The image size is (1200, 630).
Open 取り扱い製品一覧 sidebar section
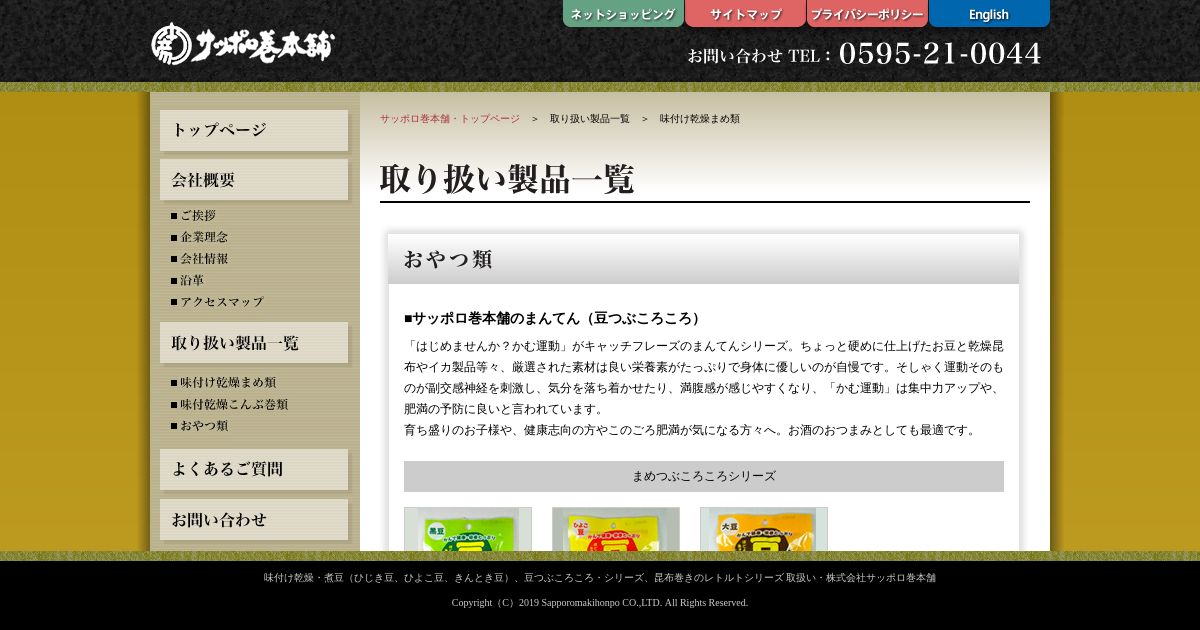pyautogui.click(x=254, y=343)
